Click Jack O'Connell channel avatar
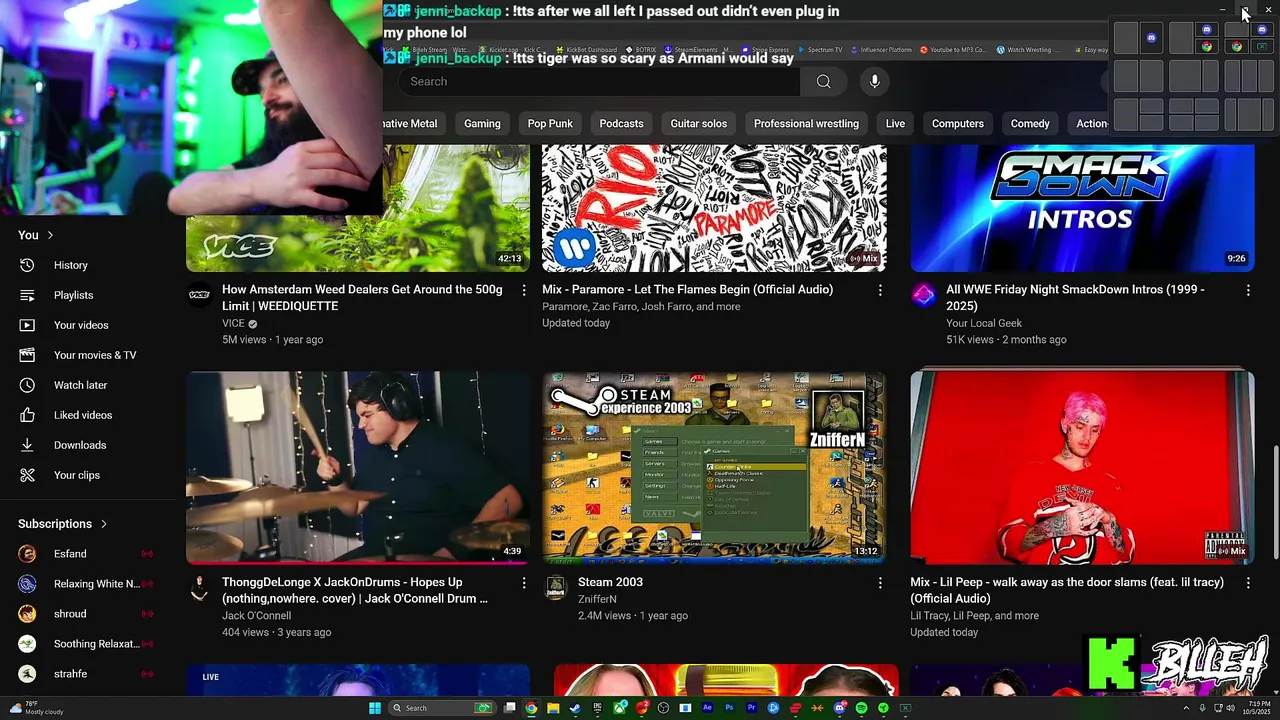This screenshot has width=1280, height=720. pyautogui.click(x=199, y=587)
